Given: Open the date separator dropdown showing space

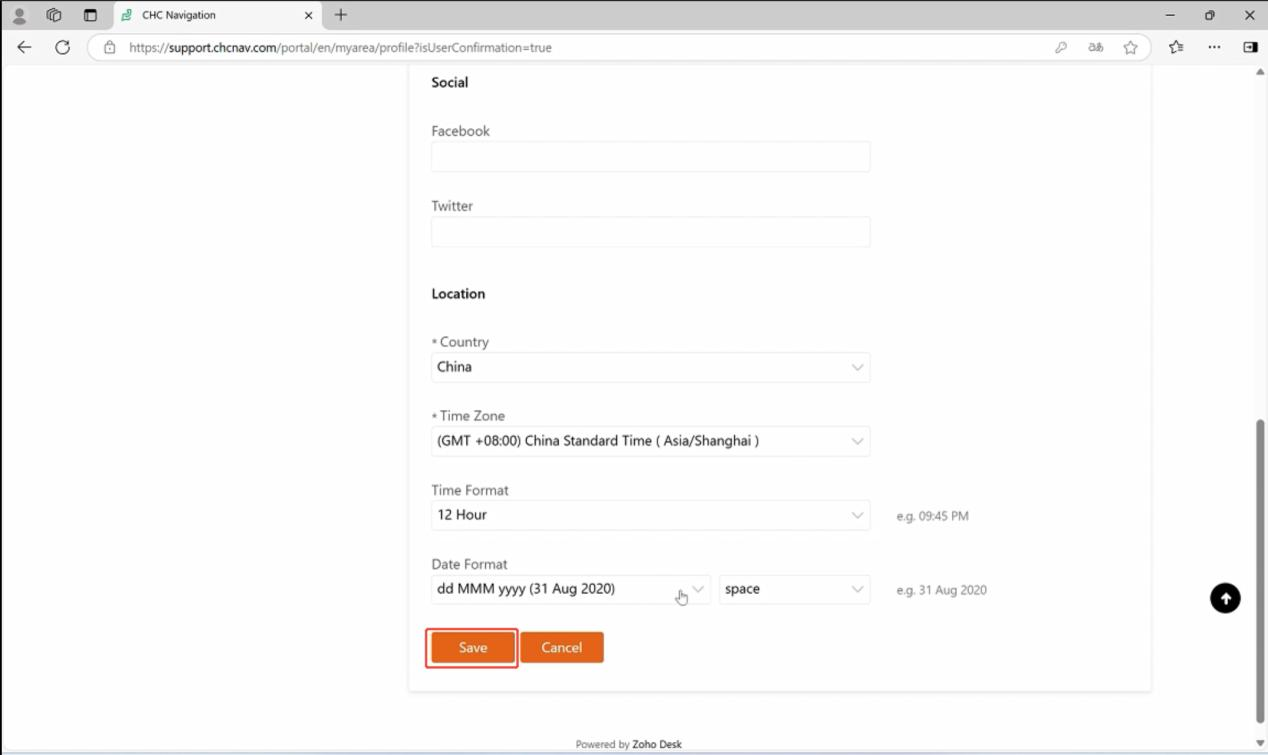Looking at the screenshot, I should (x=795, y=589).
